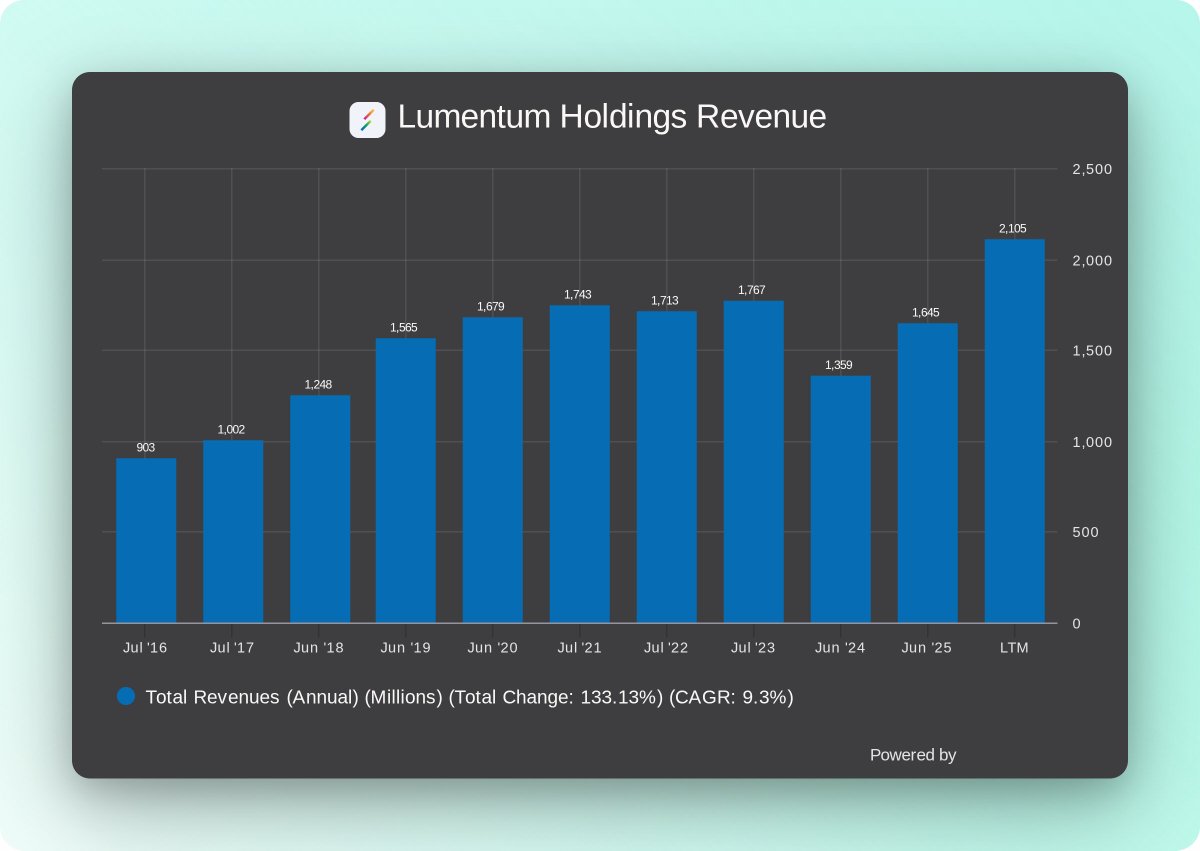Click the Jul '21 x-axis label
The image size is (1200, 851).
pos(579,648)
